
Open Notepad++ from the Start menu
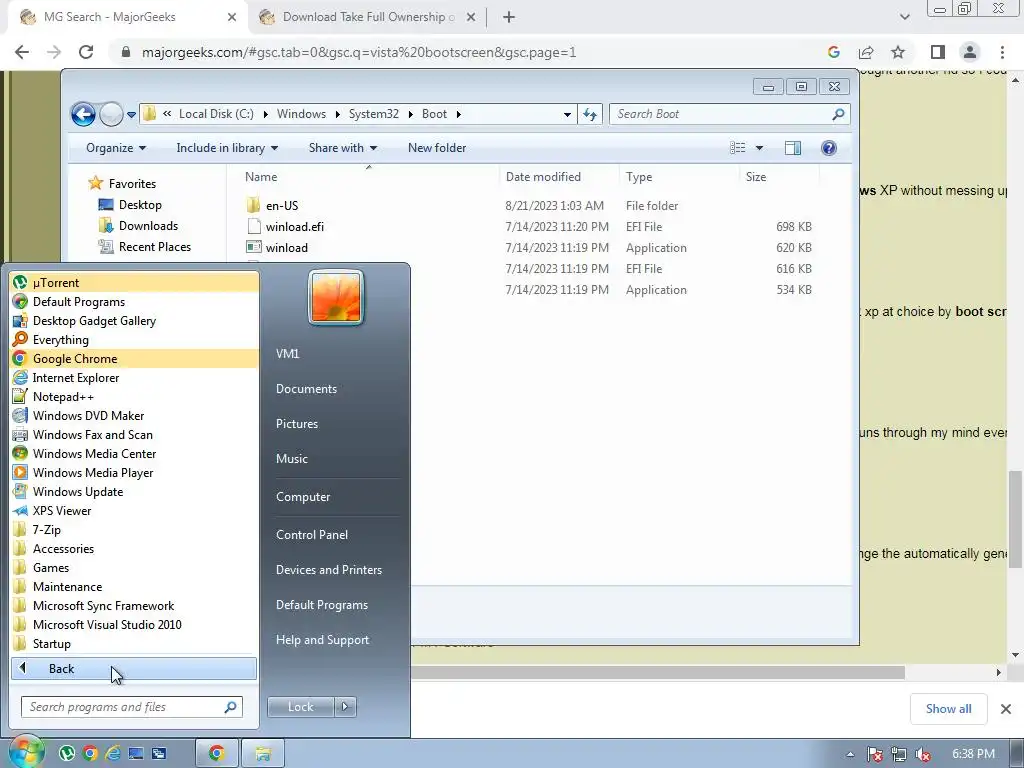tap(135, 396)
